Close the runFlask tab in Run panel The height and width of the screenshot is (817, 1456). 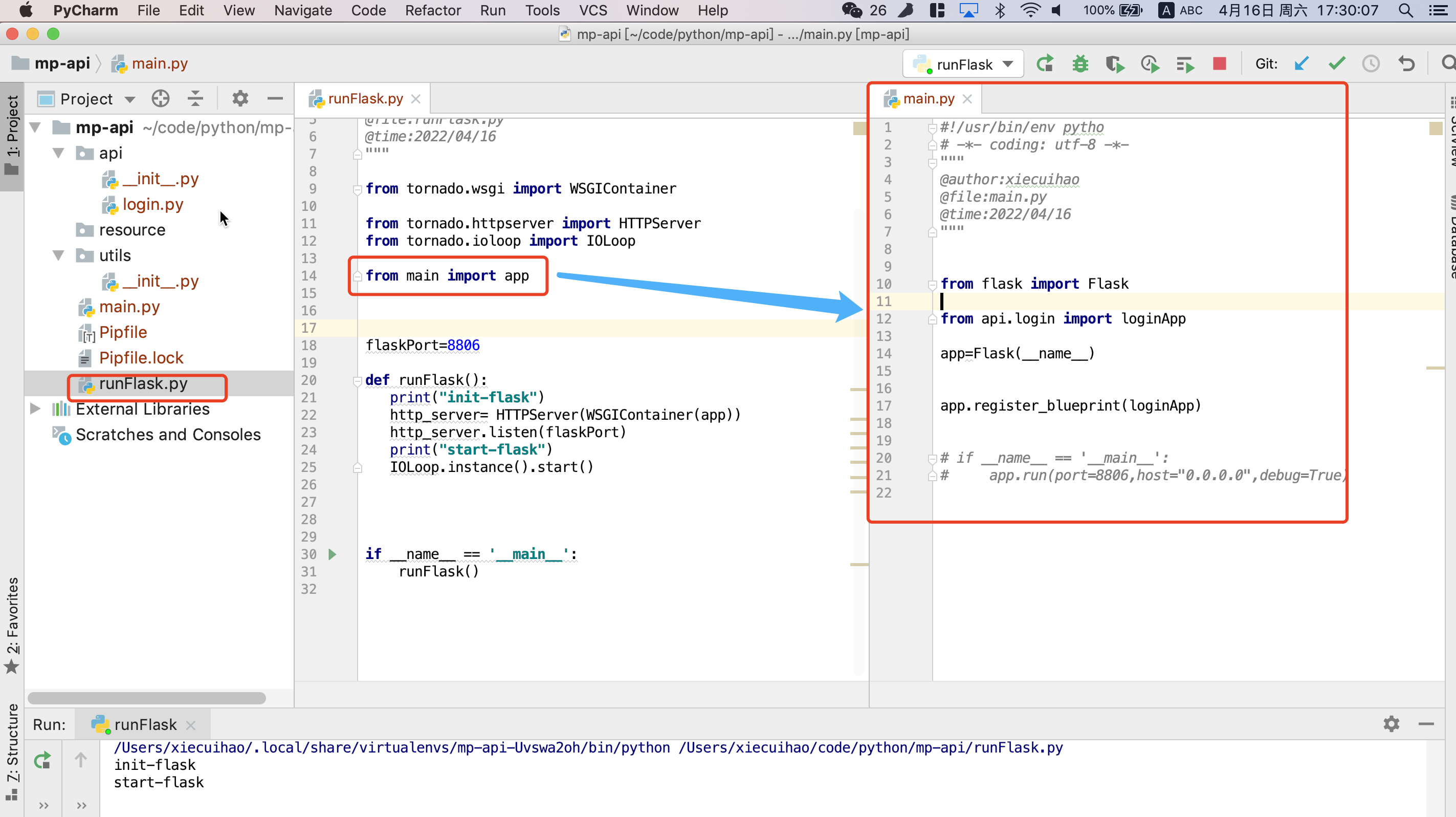coord(191,725)
